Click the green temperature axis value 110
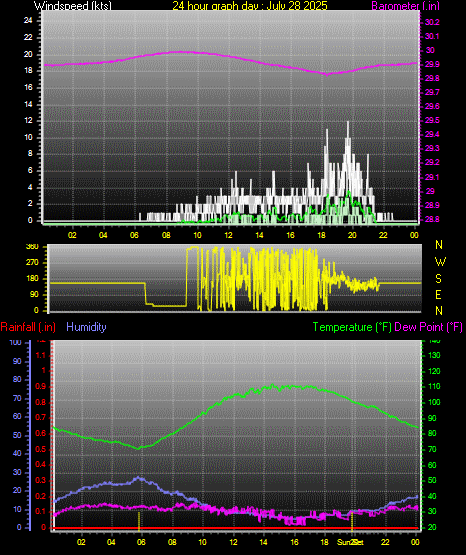The height and width of the screenshot is (555, 466). coord(434,386)
